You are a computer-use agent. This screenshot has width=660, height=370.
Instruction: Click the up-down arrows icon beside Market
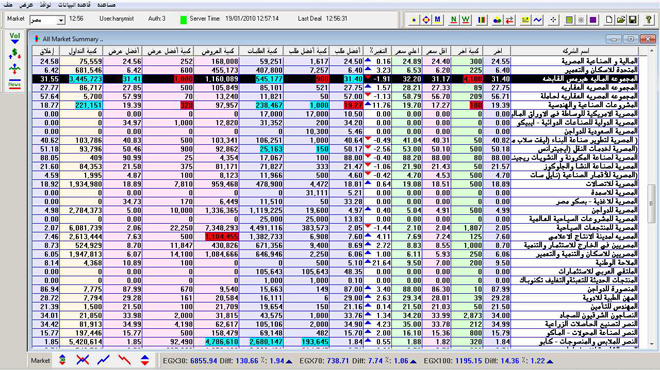pyautogui.click(x=62, y=360)
